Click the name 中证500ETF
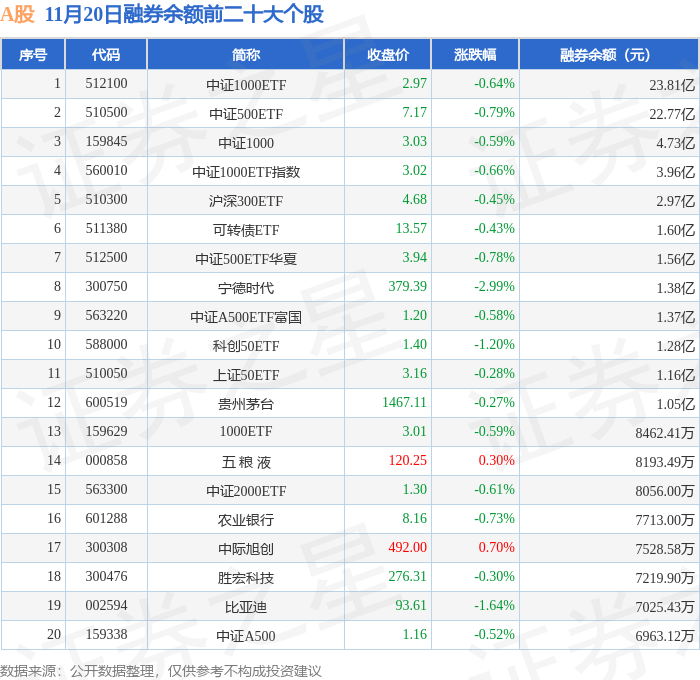This screenshot has width=700, height=680. (246, 114)
